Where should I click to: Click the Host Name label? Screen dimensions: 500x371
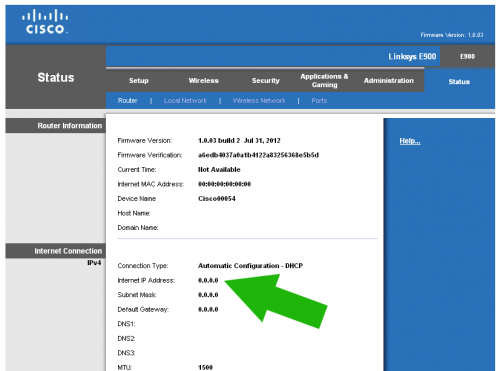coord(134,213)
